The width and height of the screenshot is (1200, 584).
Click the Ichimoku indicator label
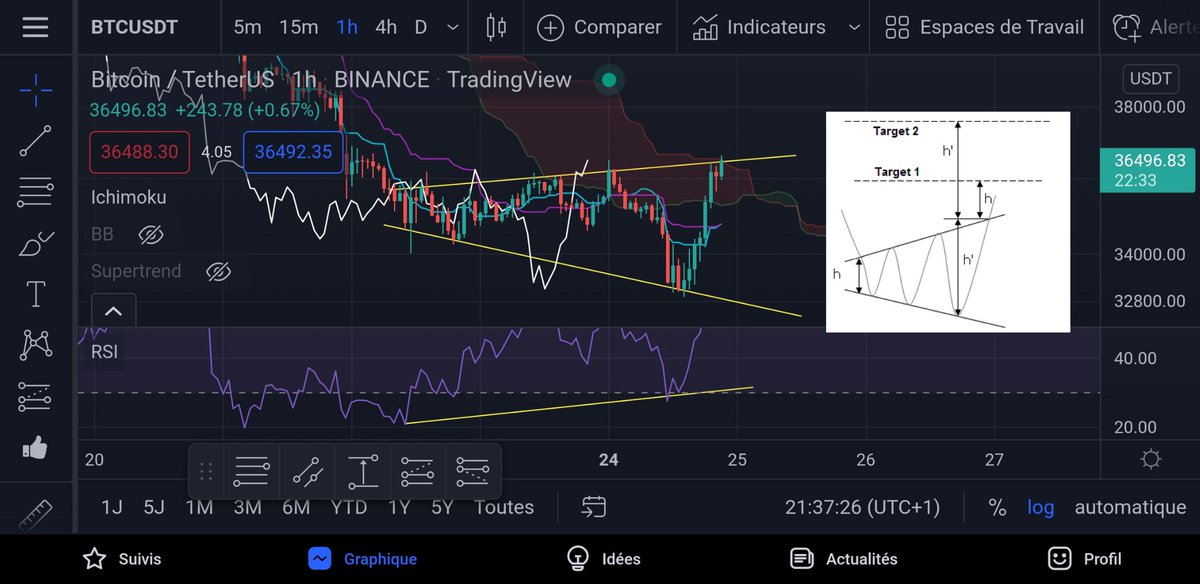click(x=129, y=197)
